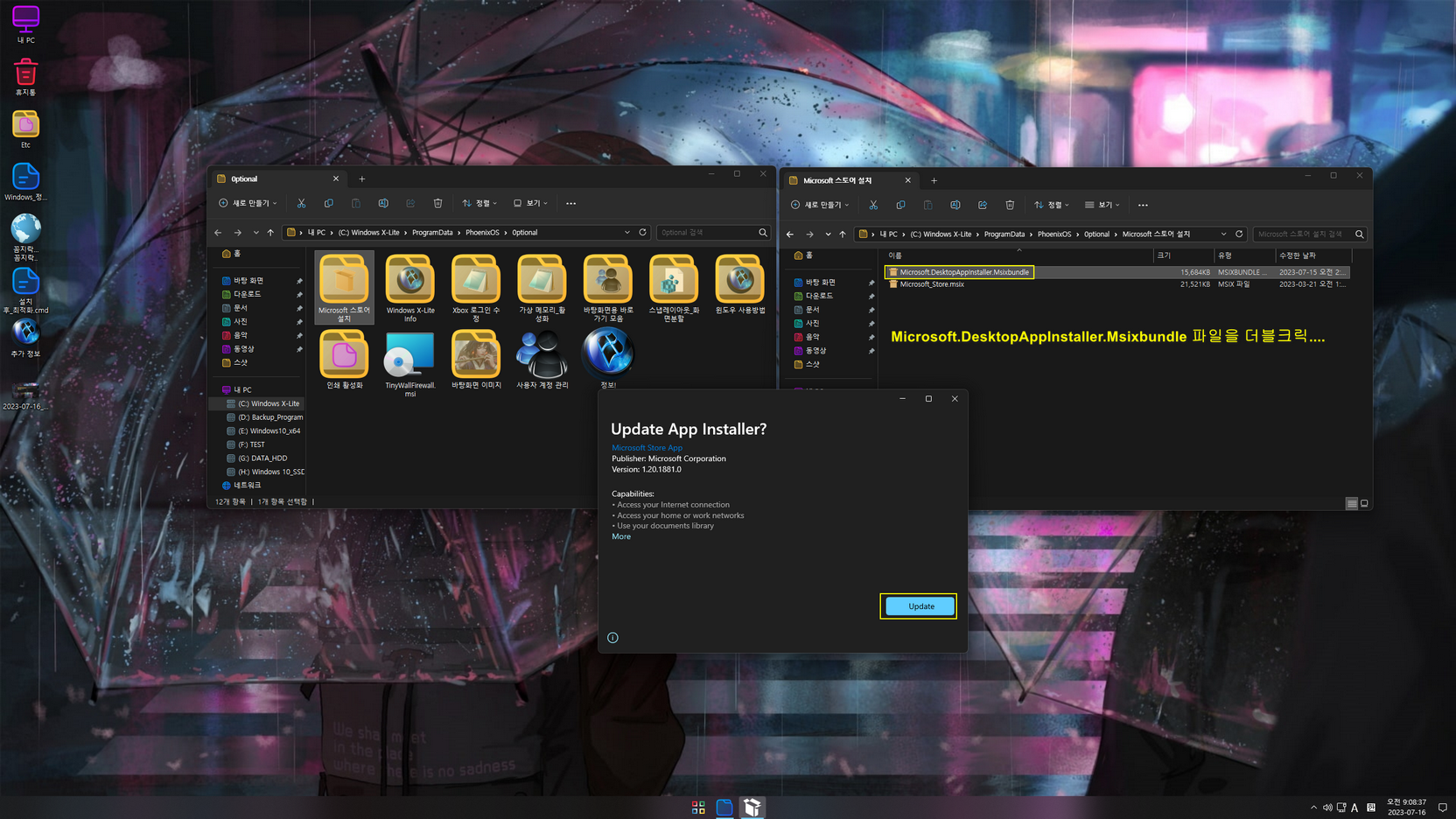Click the Update button
Image resolution: width=1456 pixels, height=819 pixels.
click(920, 606)
